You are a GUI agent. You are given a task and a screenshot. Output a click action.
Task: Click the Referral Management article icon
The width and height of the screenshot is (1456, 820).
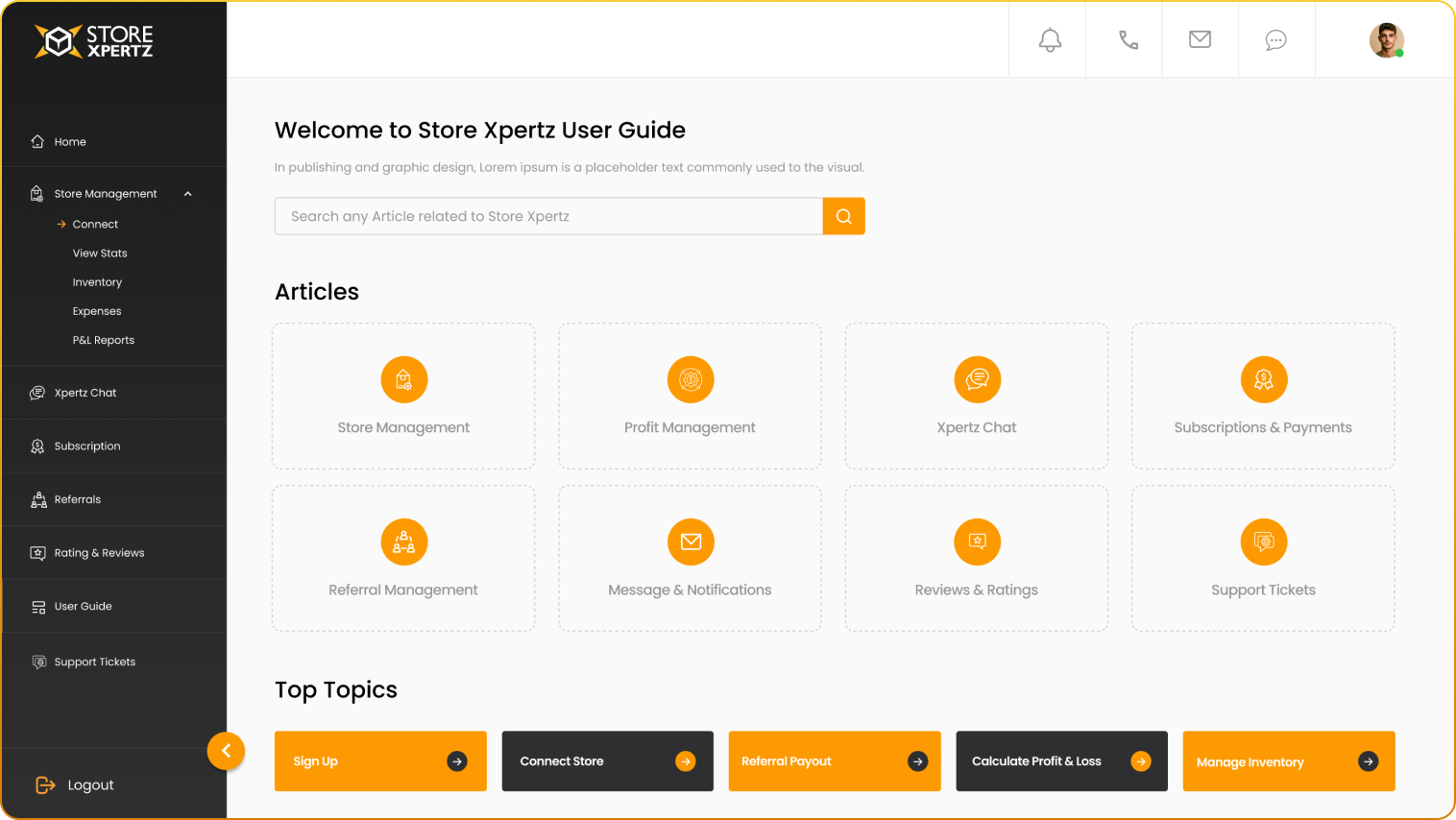tap(403, 543)
